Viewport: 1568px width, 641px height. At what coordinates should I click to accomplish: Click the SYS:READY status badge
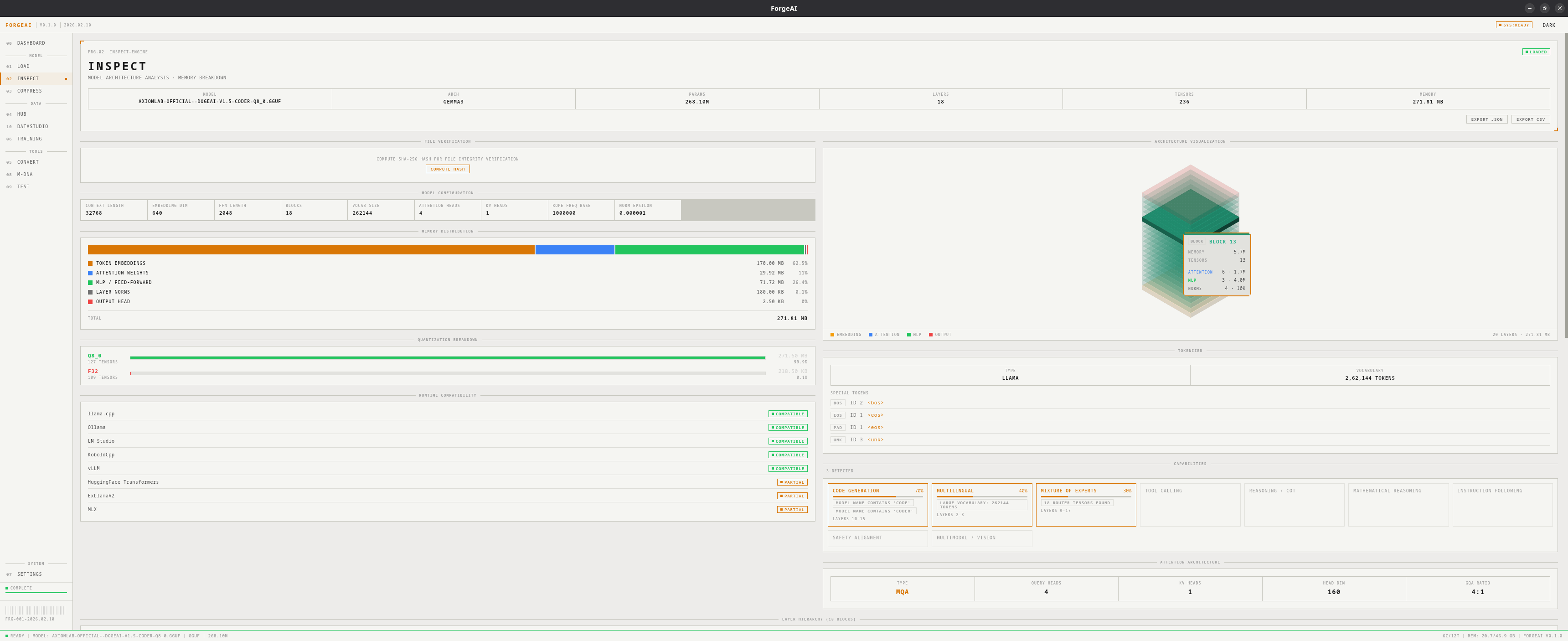pyautogui.click(x=1514, y=25)
